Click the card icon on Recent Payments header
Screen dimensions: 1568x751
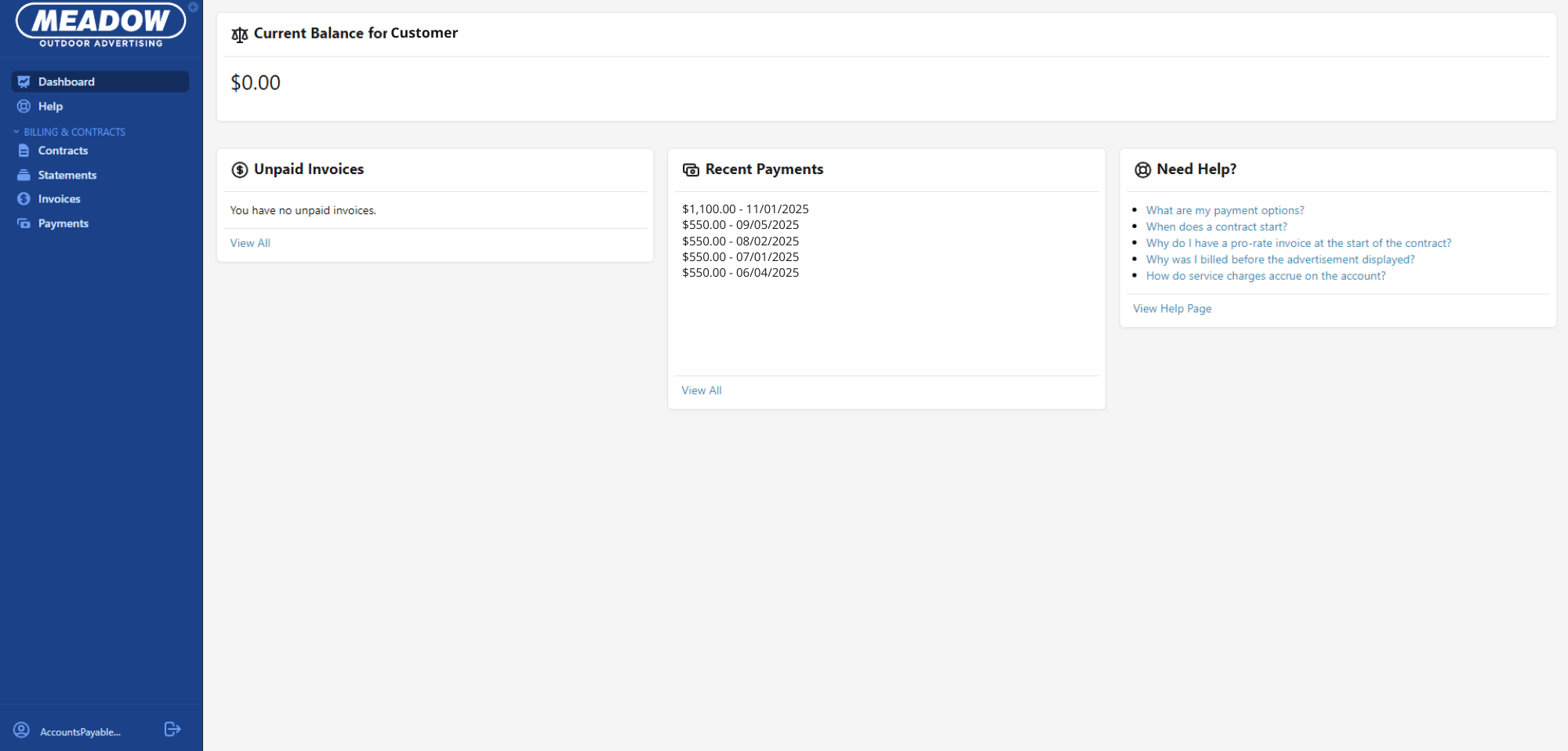click(x=690, y=169)
